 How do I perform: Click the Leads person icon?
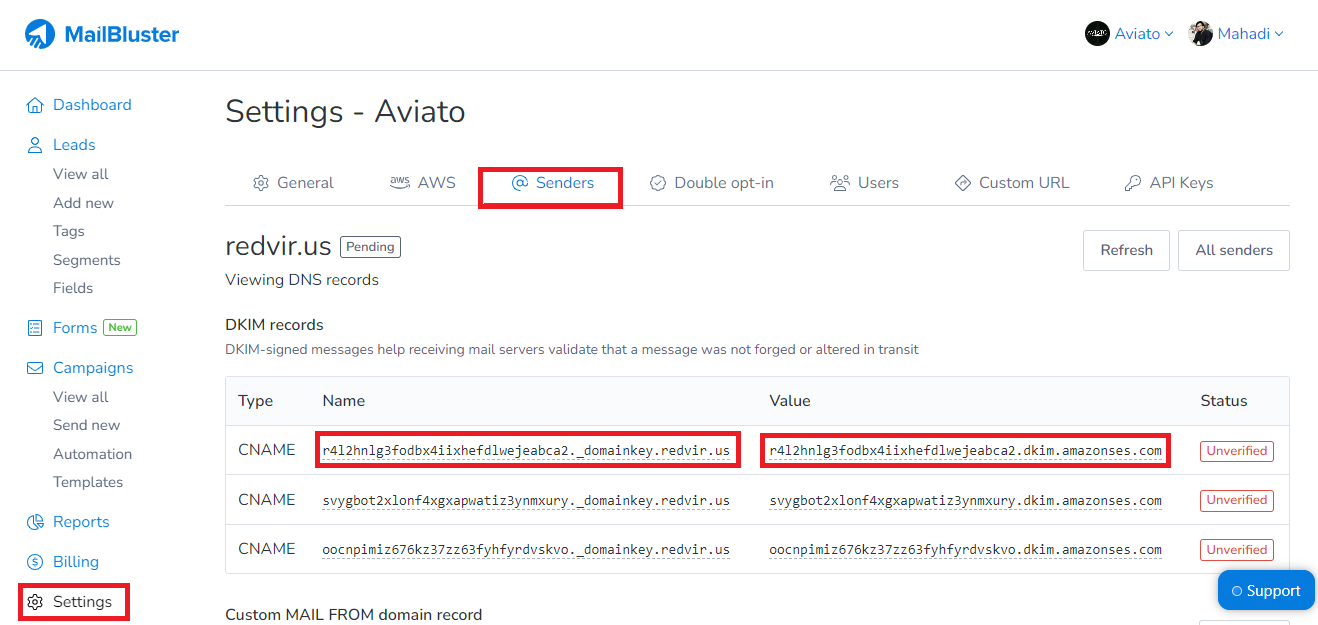coord(35,145)
